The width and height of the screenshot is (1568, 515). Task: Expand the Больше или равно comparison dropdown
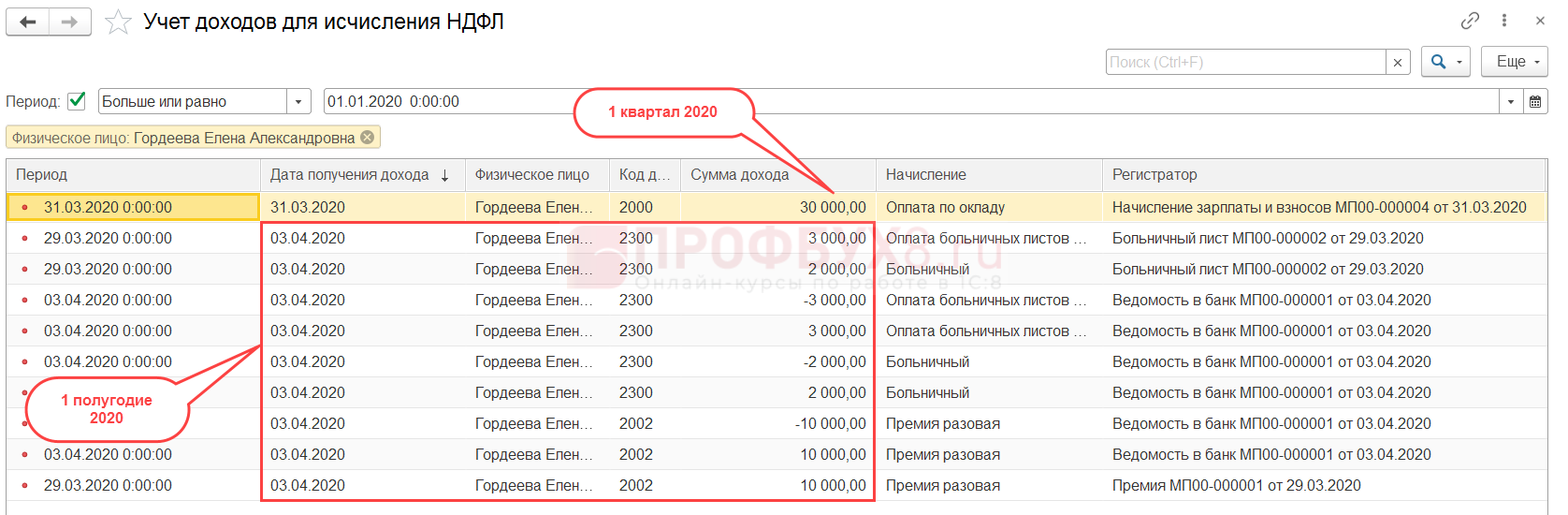(298, 101)
